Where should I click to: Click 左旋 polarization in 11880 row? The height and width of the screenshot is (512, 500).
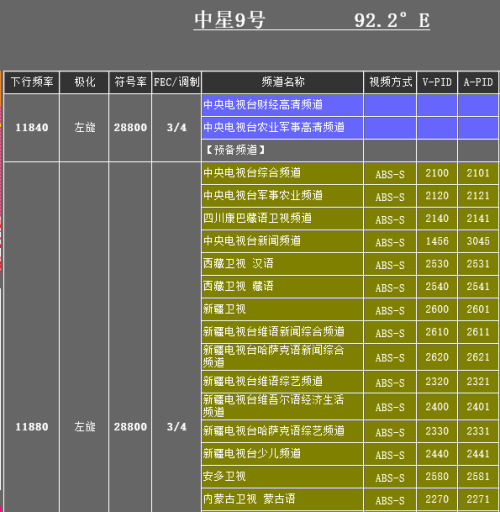[x=85, y=427]
